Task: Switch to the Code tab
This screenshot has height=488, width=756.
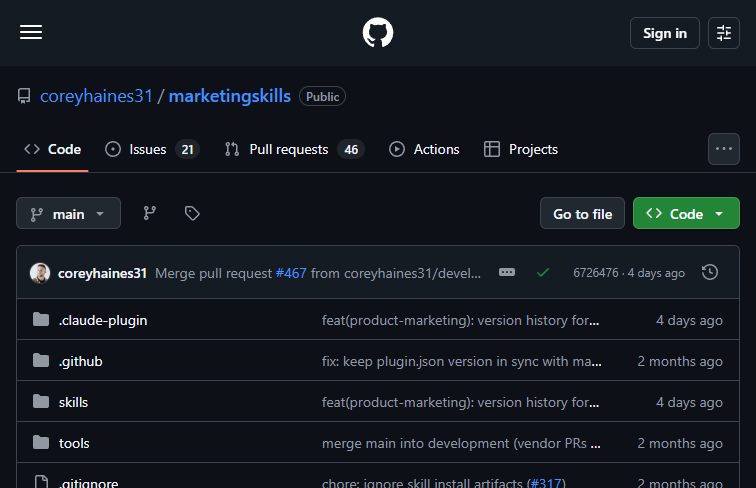Action: (53, 149)
